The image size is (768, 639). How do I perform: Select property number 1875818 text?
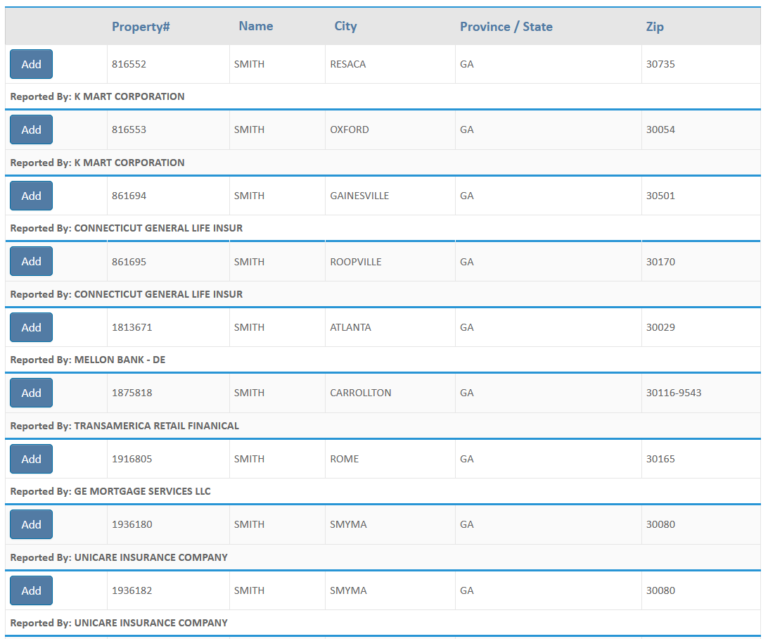click(x=132, y=393)
